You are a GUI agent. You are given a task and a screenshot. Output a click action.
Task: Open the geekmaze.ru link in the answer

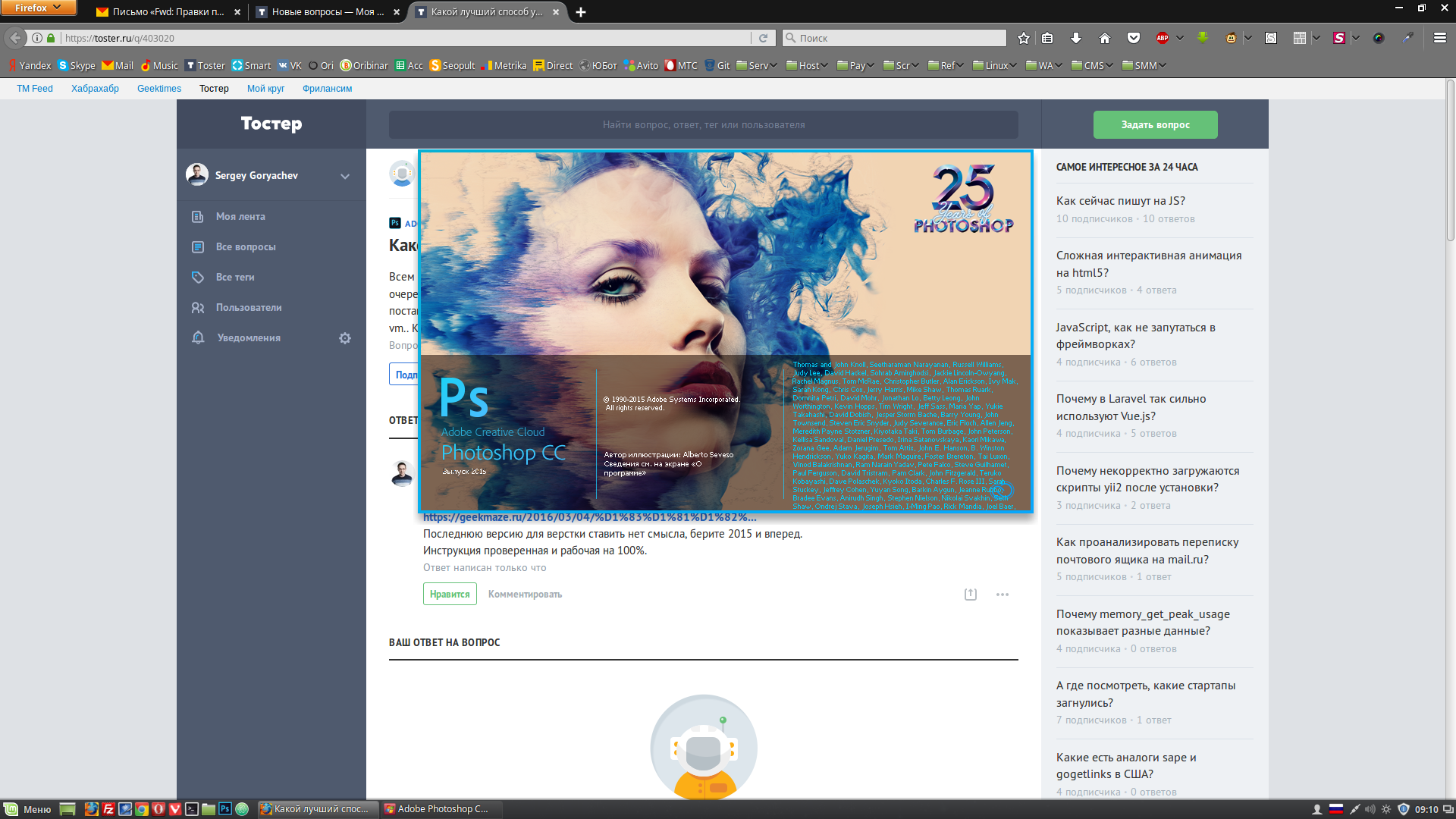pyautogui.click(x=589, y=517)
